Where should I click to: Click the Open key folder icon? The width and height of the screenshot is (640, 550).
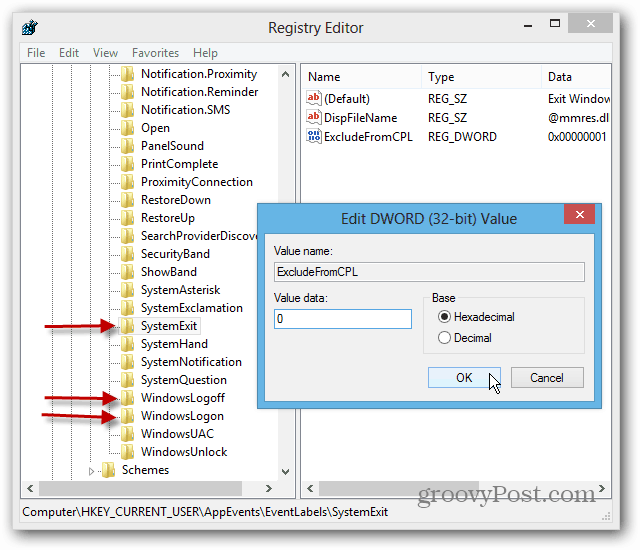coord(127,128)
